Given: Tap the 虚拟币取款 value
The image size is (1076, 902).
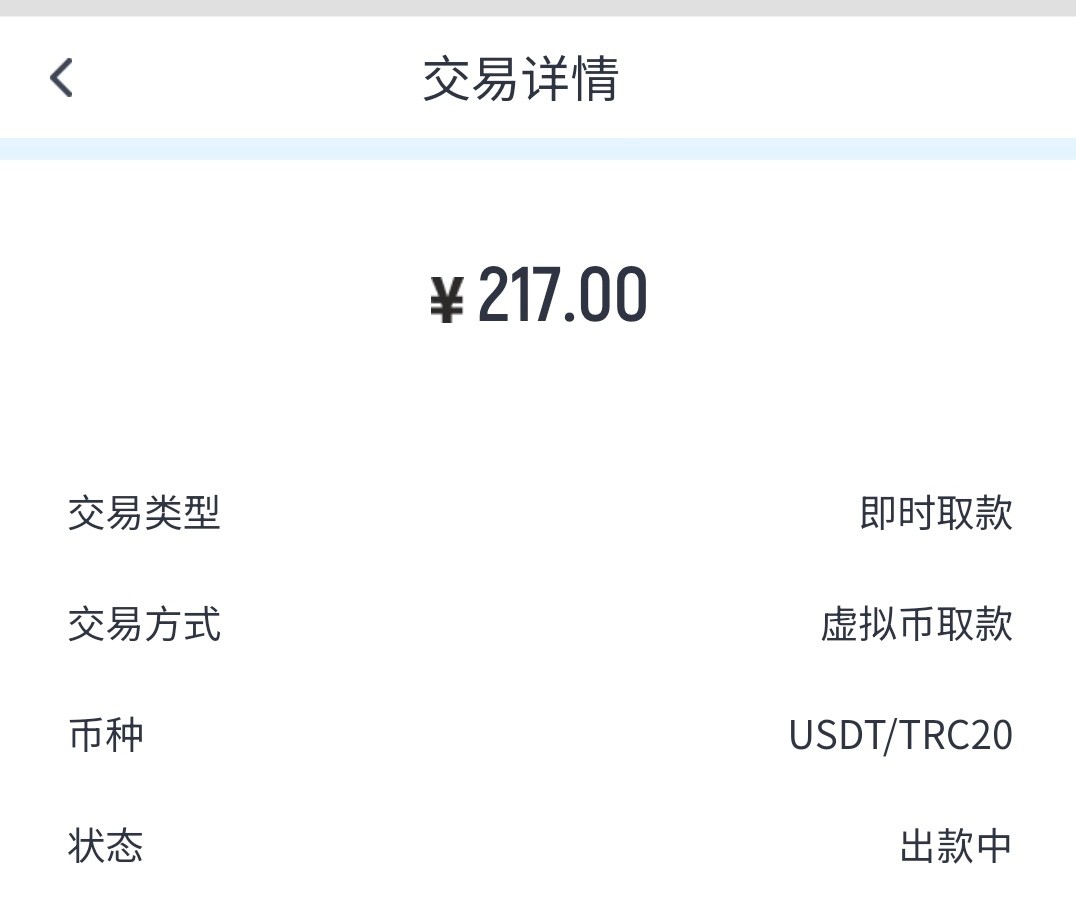Looking at the screenshot, I should [917, 625].
